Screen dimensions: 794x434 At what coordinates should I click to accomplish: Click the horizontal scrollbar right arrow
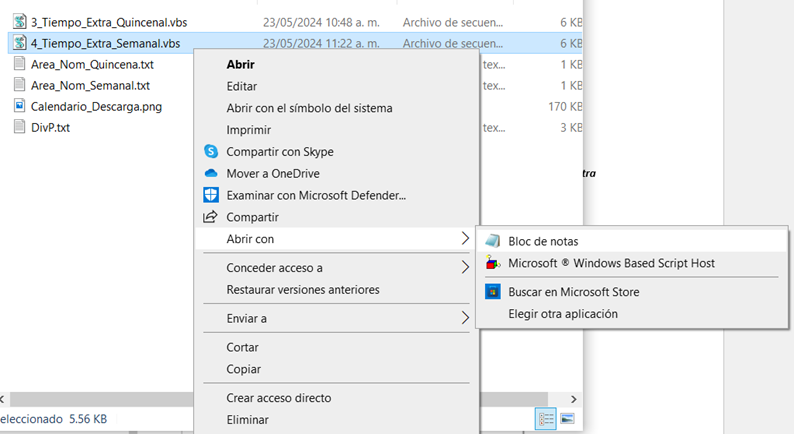tap(573, 398)
